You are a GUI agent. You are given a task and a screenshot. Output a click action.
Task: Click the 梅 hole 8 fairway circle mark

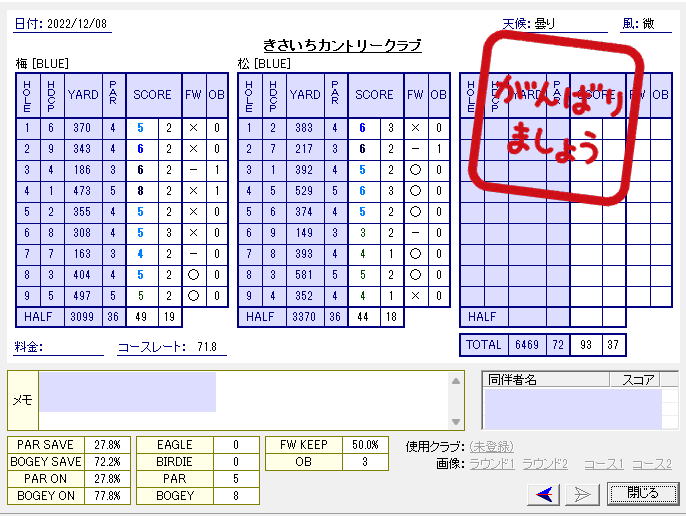193,275
